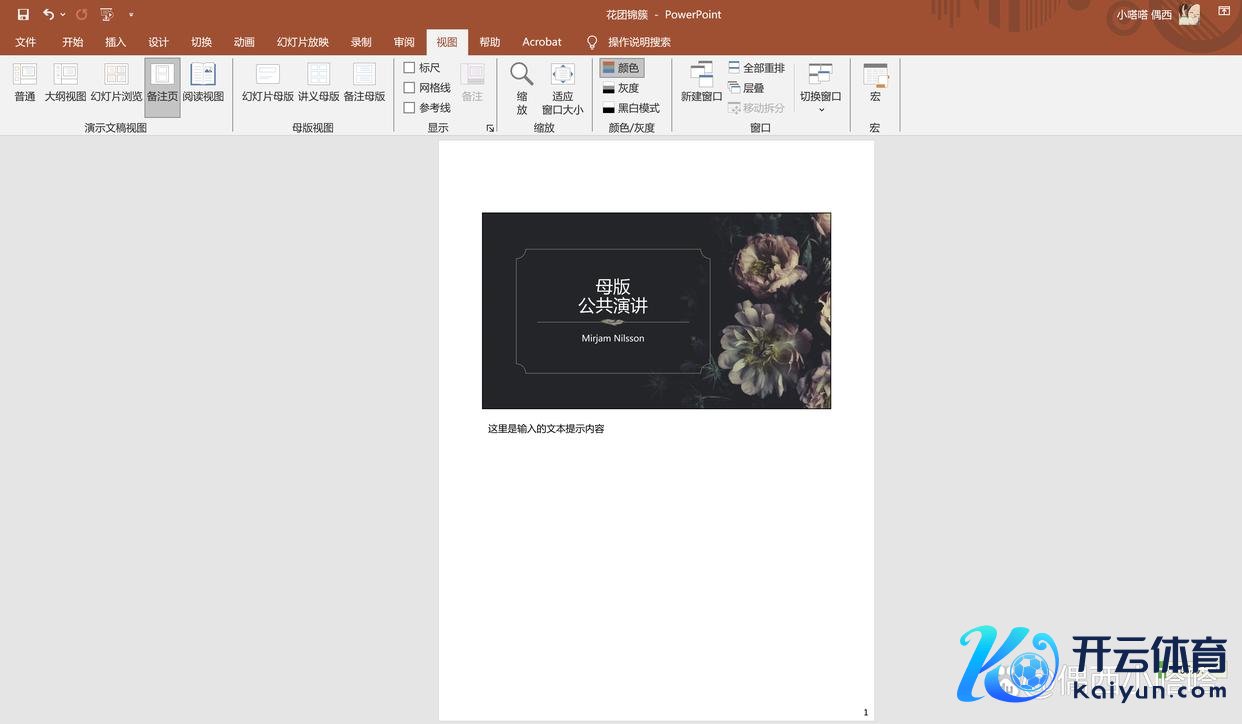
Task: Expand Show (显示) group dialog launcher
Action: click(x=490, y=128)
